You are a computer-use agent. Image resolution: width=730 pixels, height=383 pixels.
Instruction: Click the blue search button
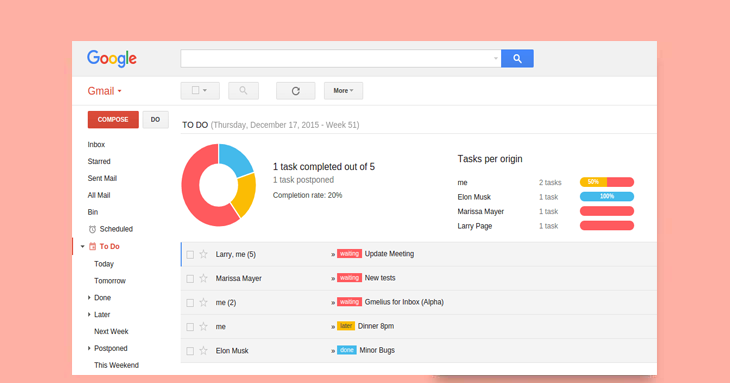click(x=517, y=59)
